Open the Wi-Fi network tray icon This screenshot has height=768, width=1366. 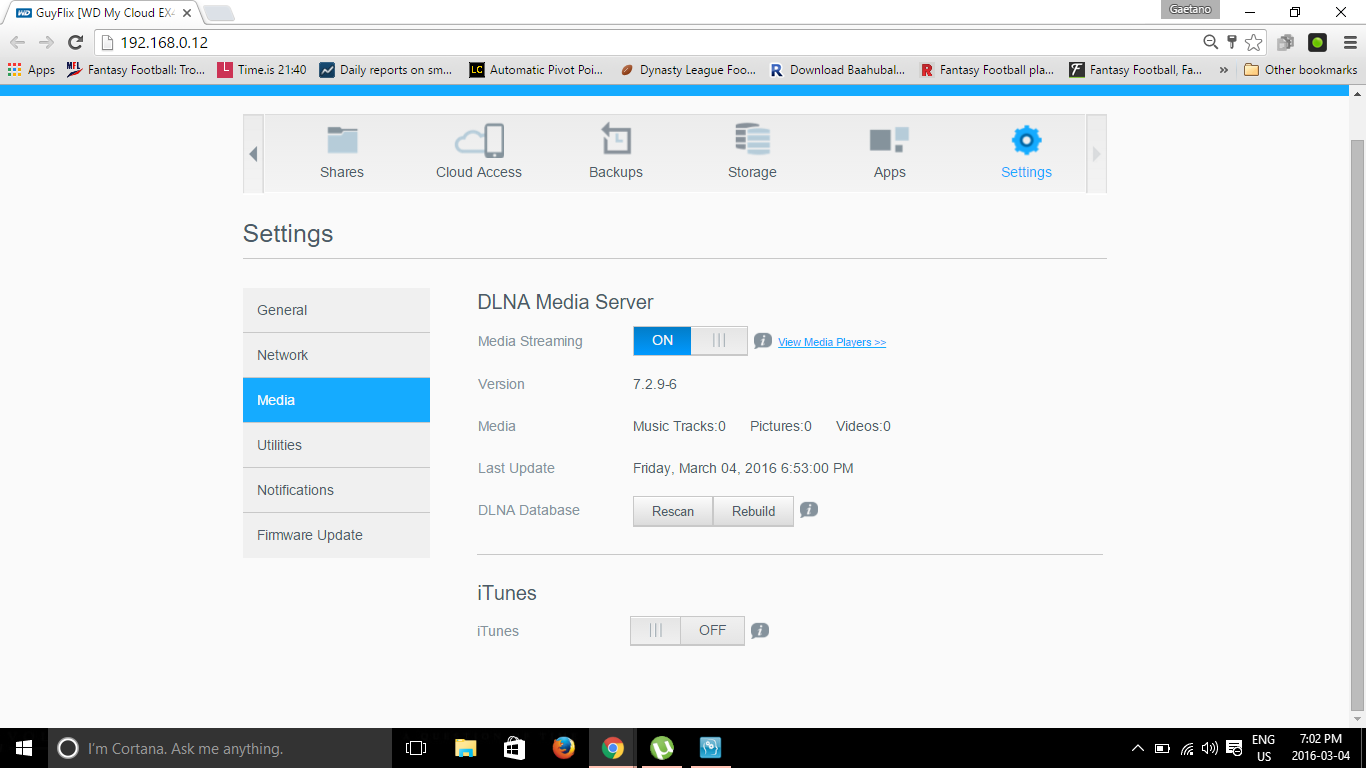1187,748
